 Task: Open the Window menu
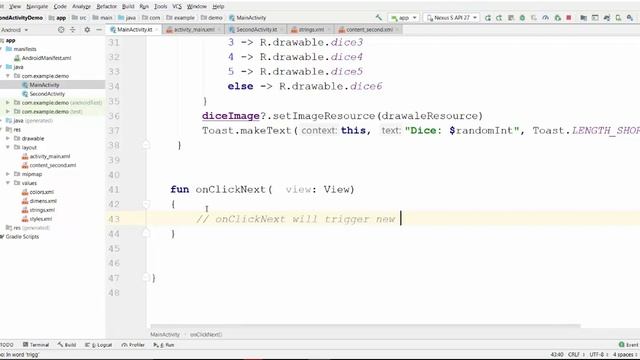tap(196, 7)
